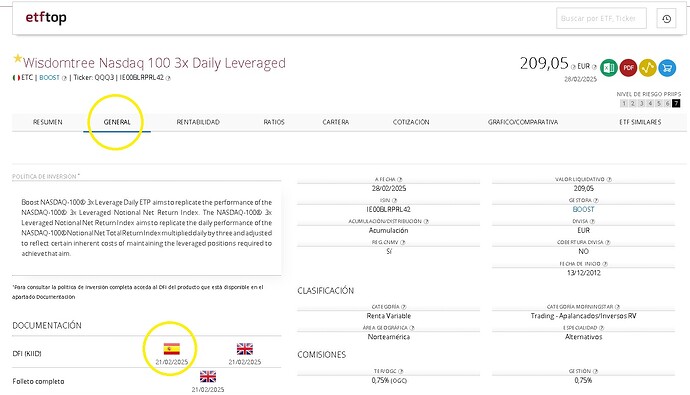Switch to the RESUMEN tab
Image resolution: width=690 pixels, height=395 pixels.
(x=48, y=122)
